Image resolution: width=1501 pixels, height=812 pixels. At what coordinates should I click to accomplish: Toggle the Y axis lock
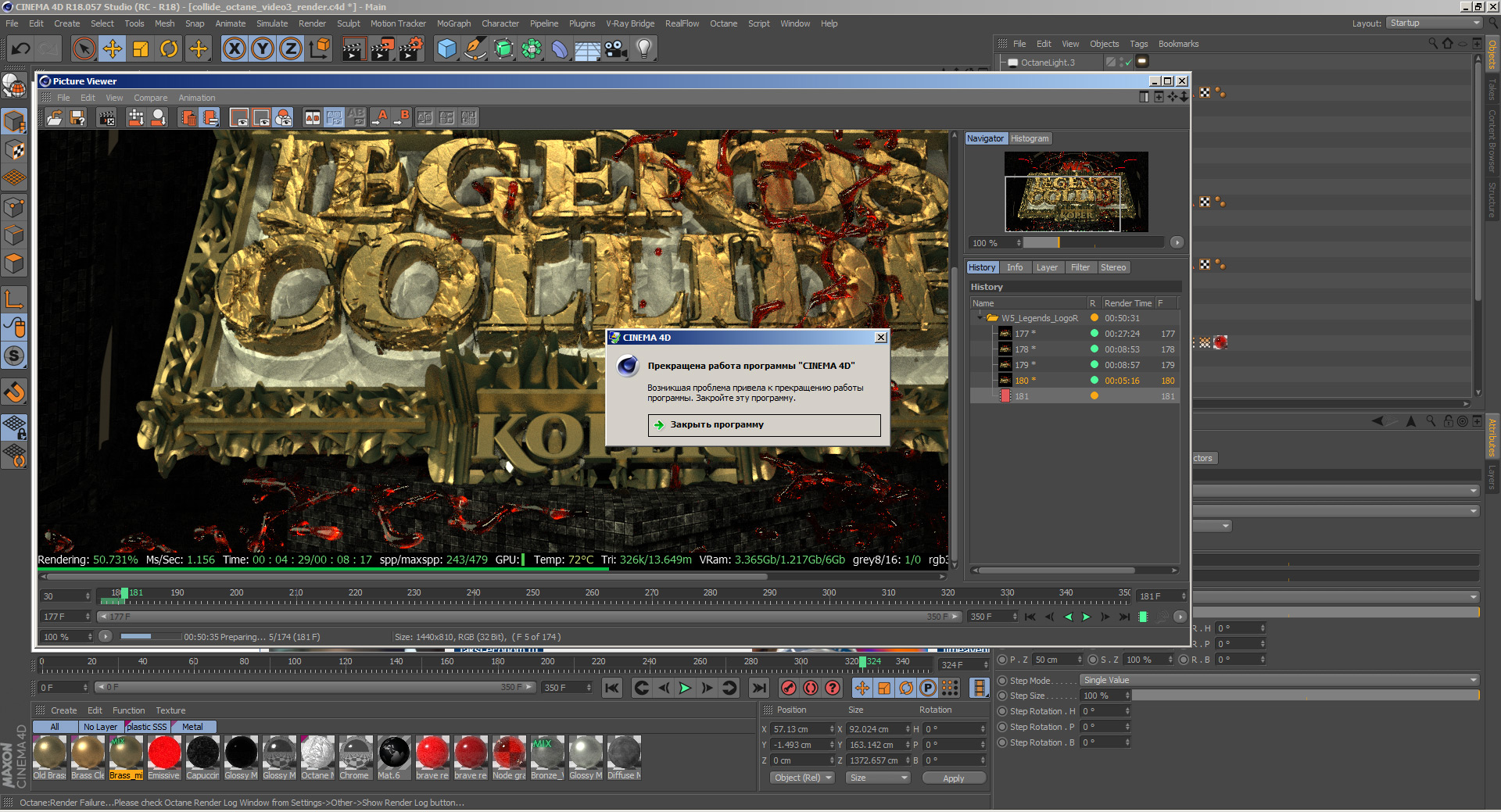click(263, 49)
